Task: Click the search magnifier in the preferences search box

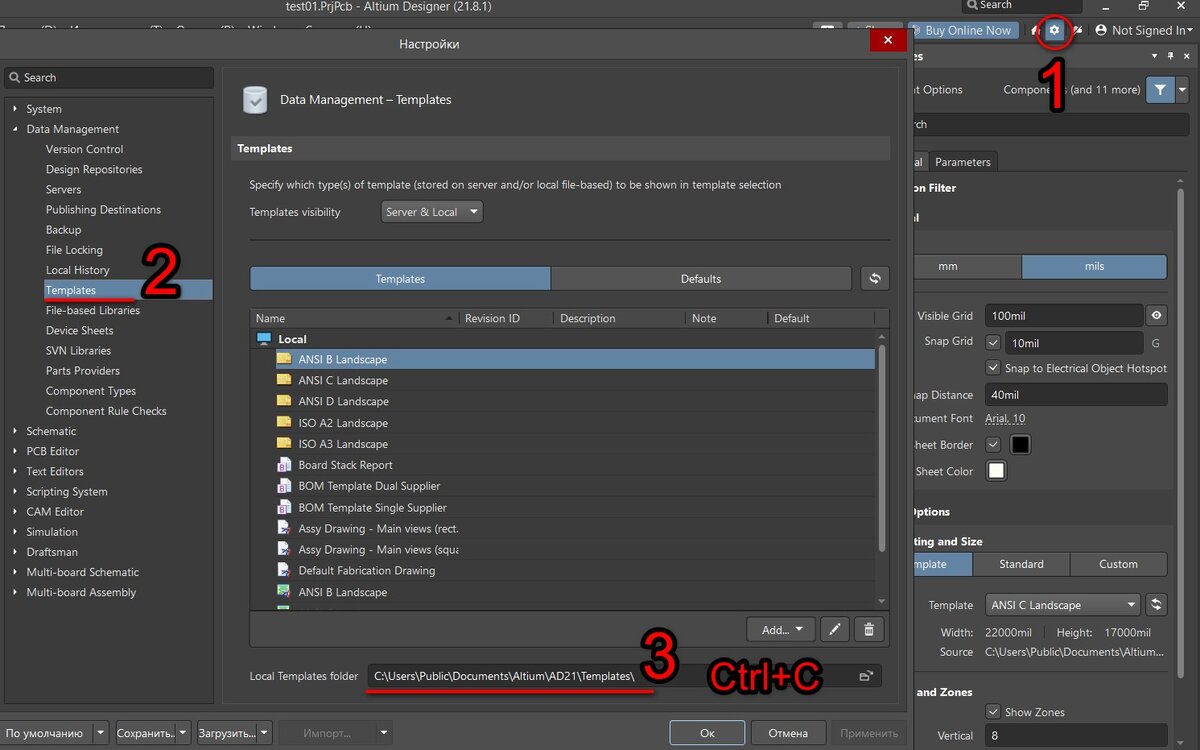Action: (x=14, y=77)
